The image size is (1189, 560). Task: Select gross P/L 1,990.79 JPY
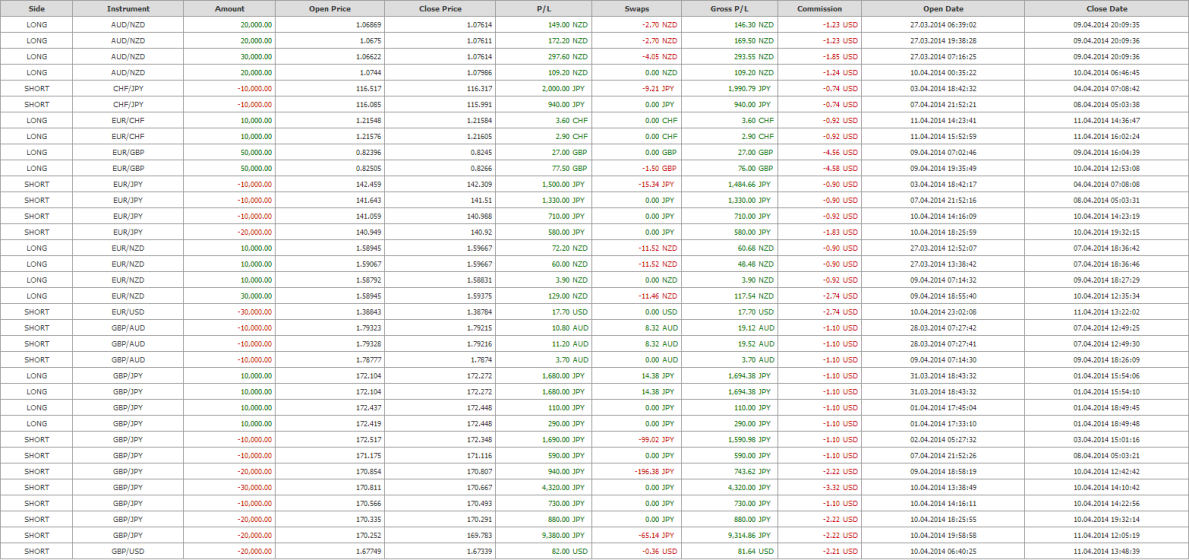coord(749,89)
